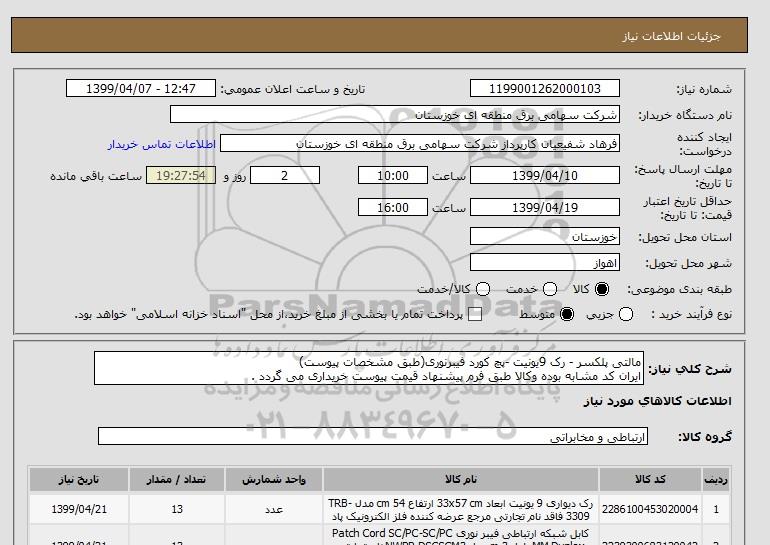Click row 1 need date 1399/04/21

(79, 510)
